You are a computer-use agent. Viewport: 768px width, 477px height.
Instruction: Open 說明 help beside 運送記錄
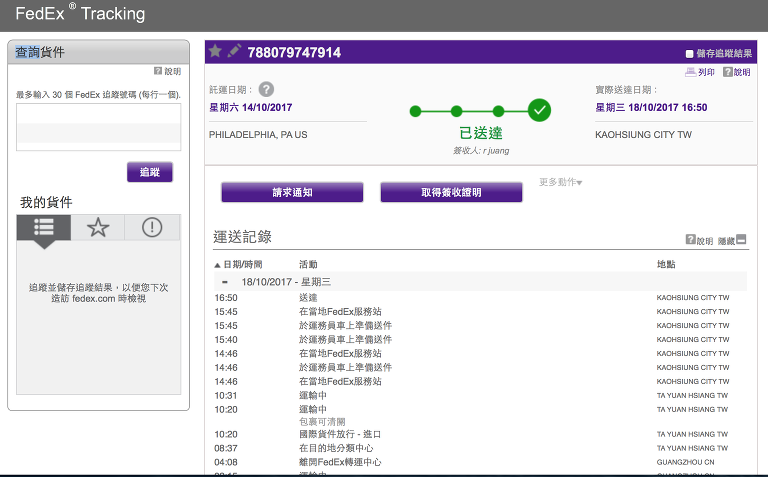(699, 240)
